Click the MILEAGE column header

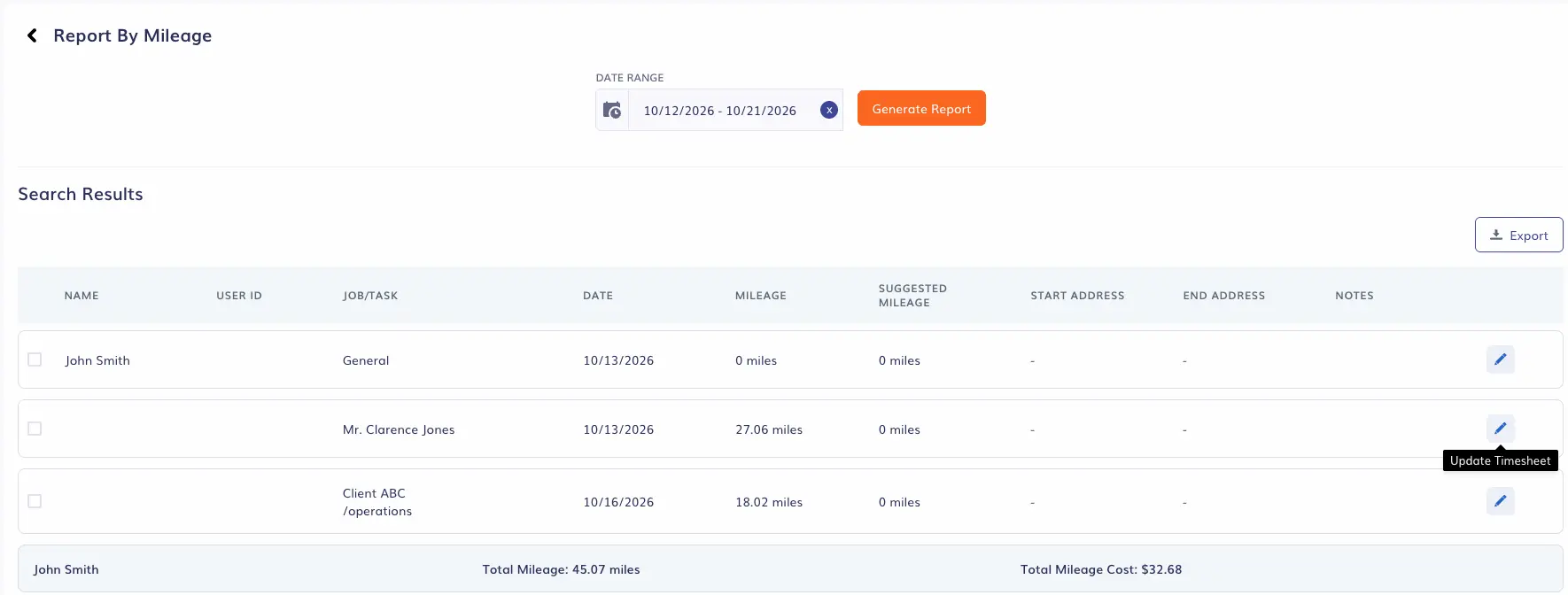[x=761, y=296]
